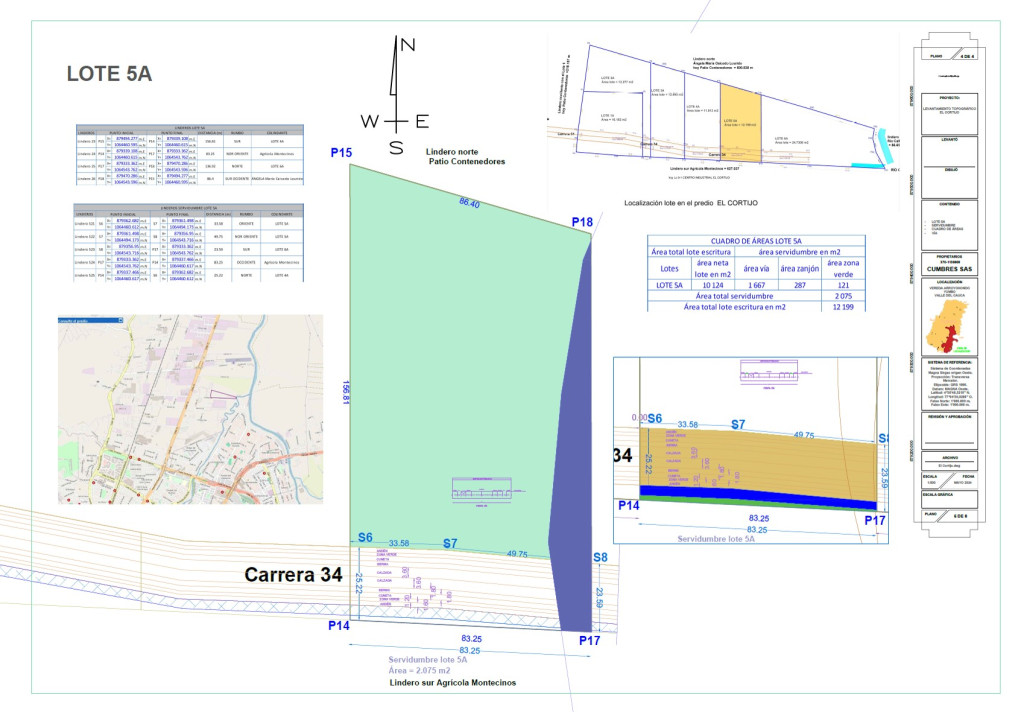
Task: Select the P18 corner marker
Action: [x=582, y=220]
